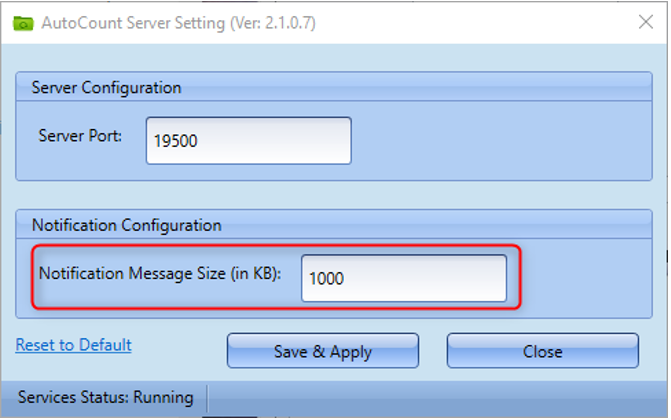Click empty space right of the message size field

[580, 278]
